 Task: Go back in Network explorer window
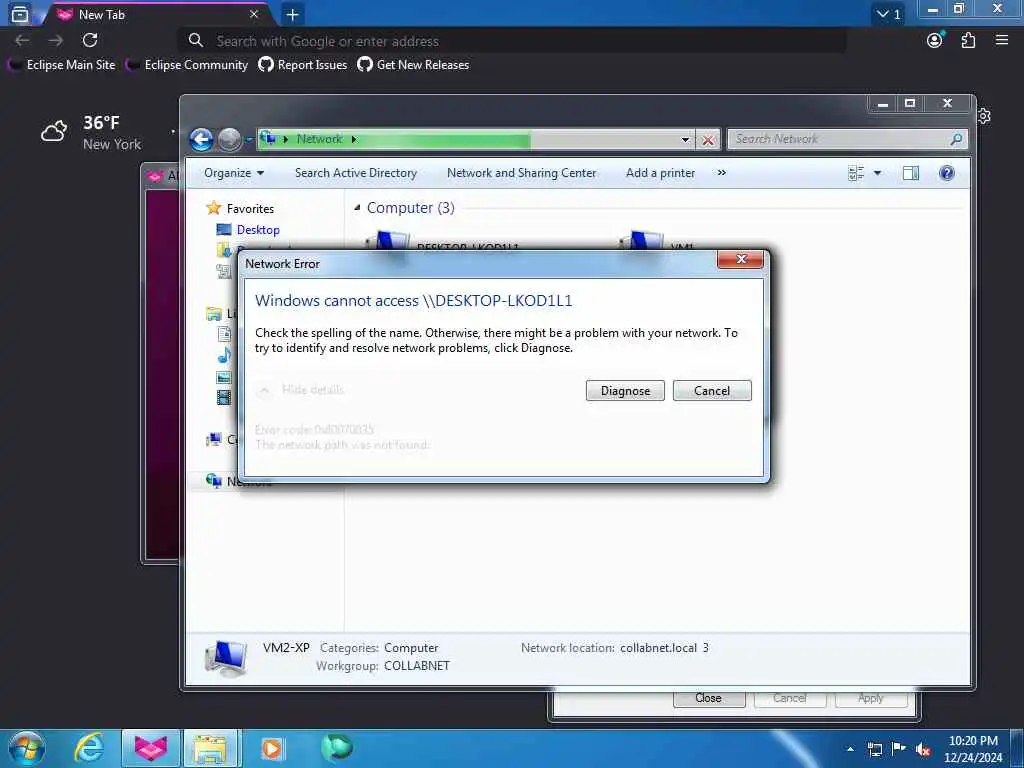[201, 139]
